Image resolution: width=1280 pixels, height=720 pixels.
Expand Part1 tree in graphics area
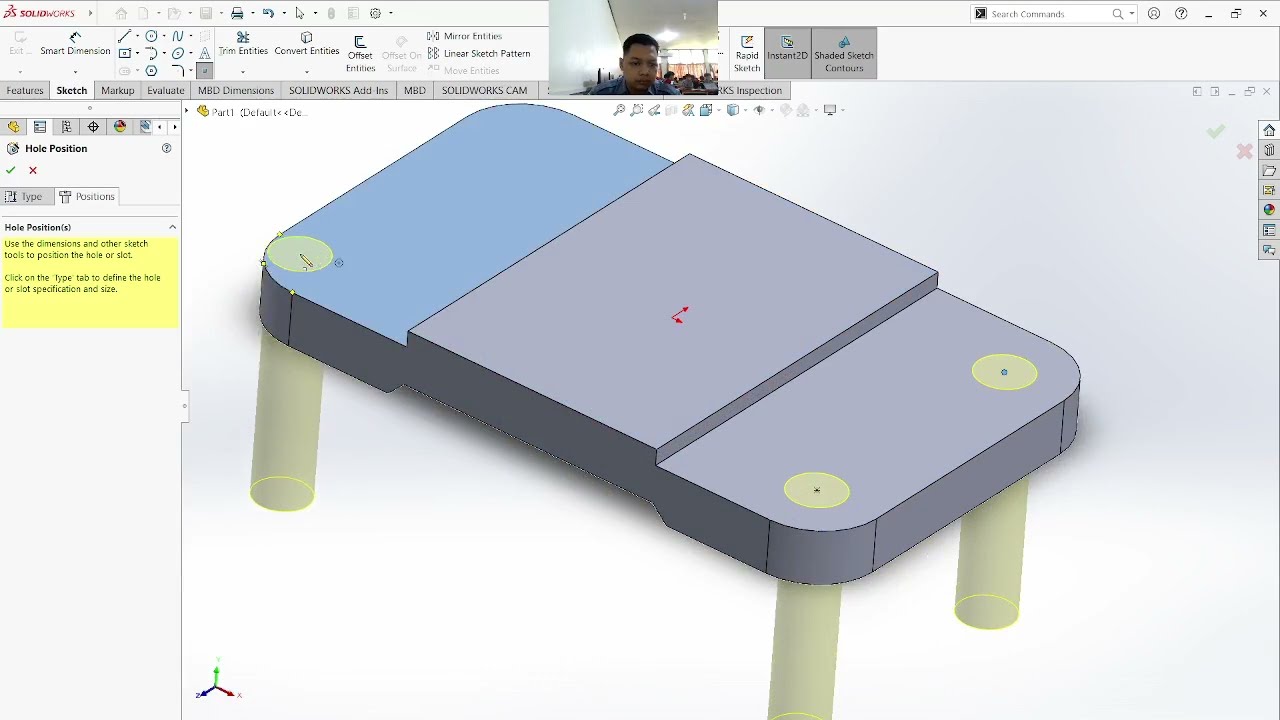click(187, 111)
